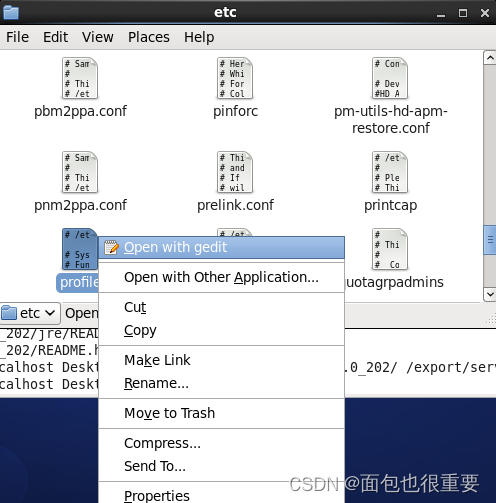Click the quotagrpadmins file name
The height and width of the screenshot is (503, 496).
pyautogui.click(x=394, y=282)
